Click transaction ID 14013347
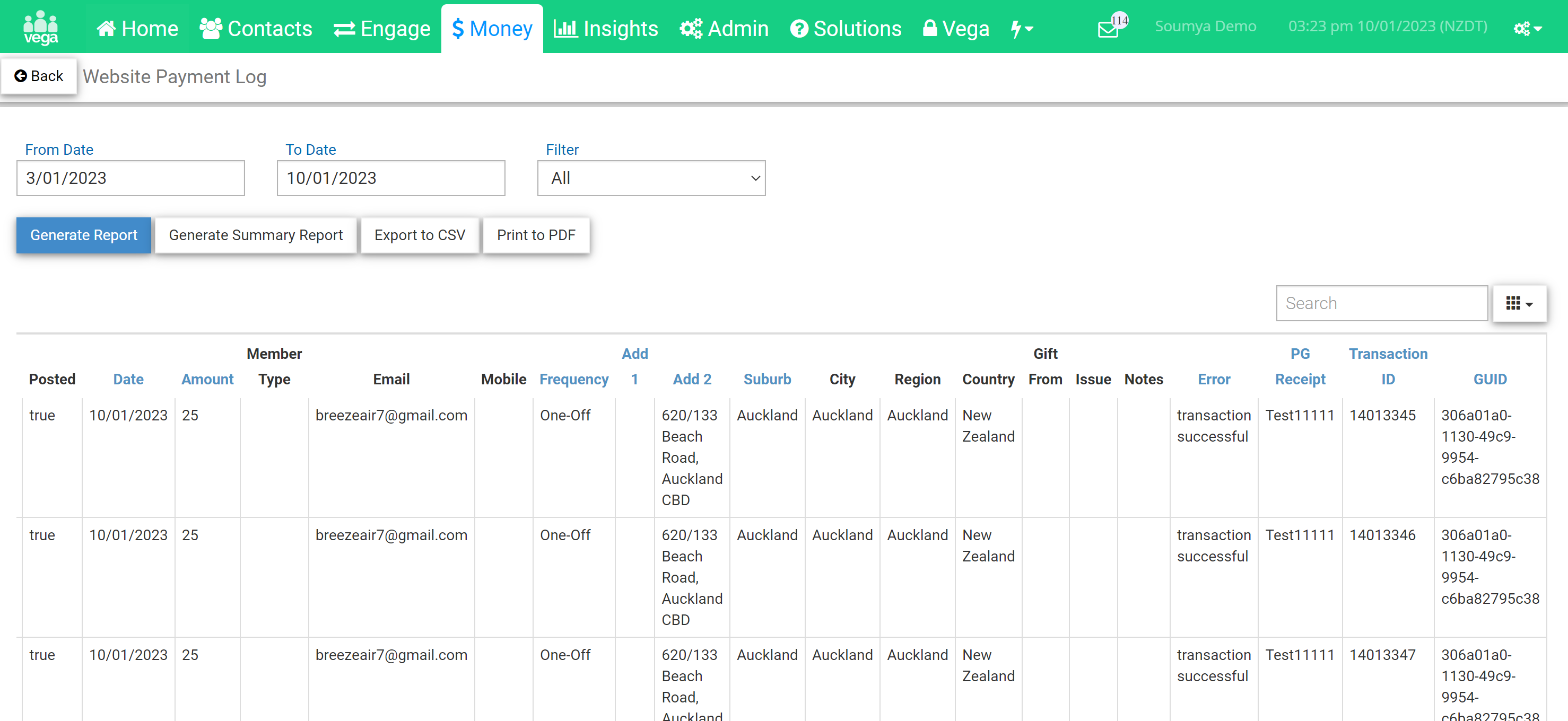 point(1382,655)
